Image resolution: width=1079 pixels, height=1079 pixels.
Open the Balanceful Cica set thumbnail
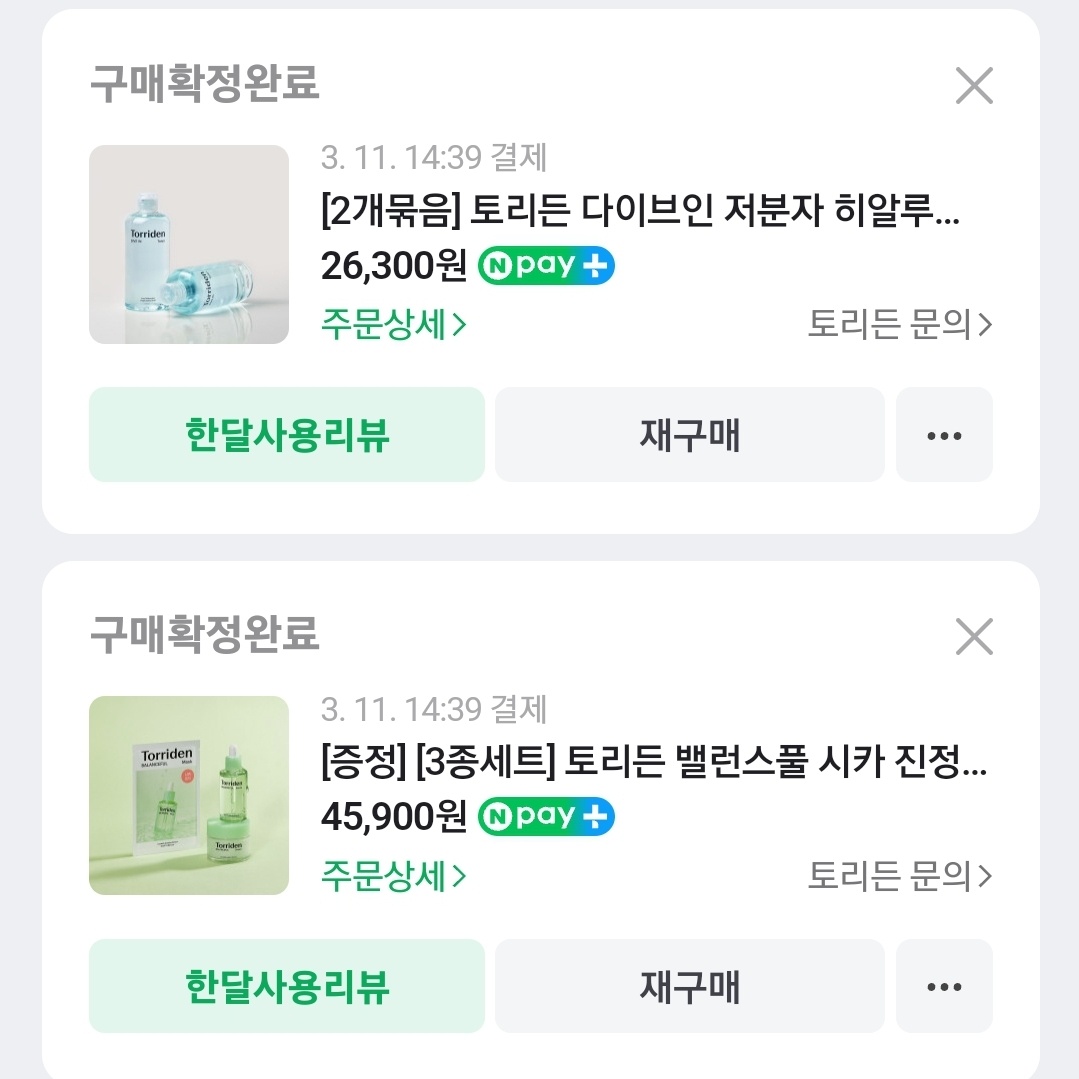point(189,795)
